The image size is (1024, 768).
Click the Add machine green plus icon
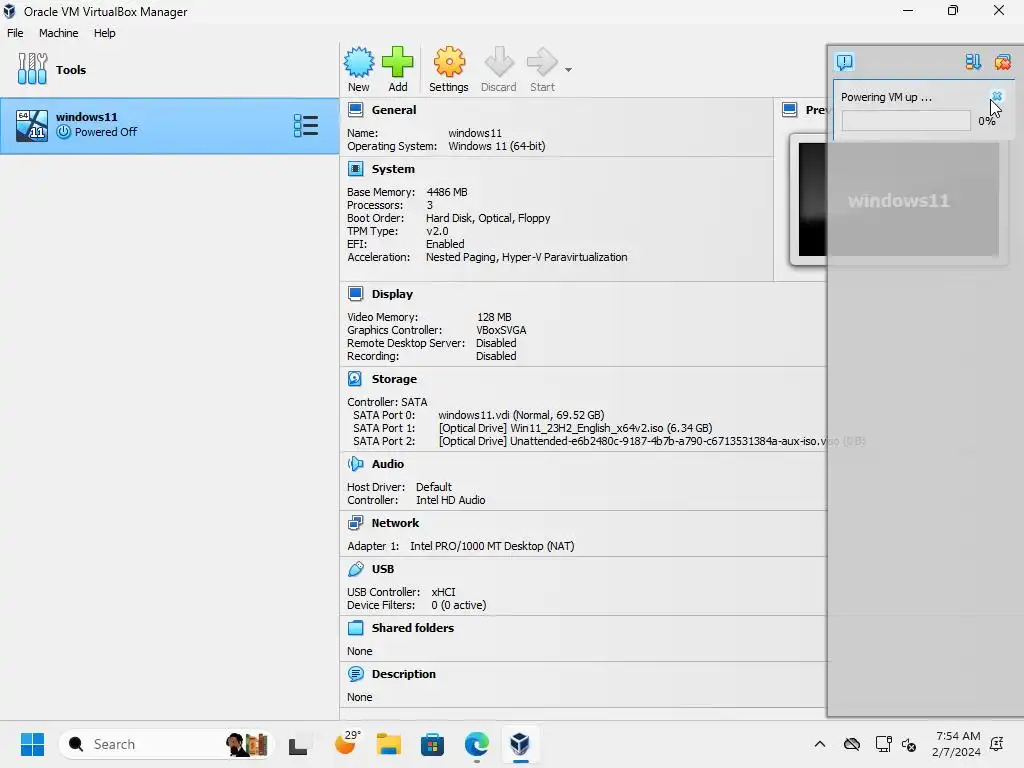click(x=397, y=62)
